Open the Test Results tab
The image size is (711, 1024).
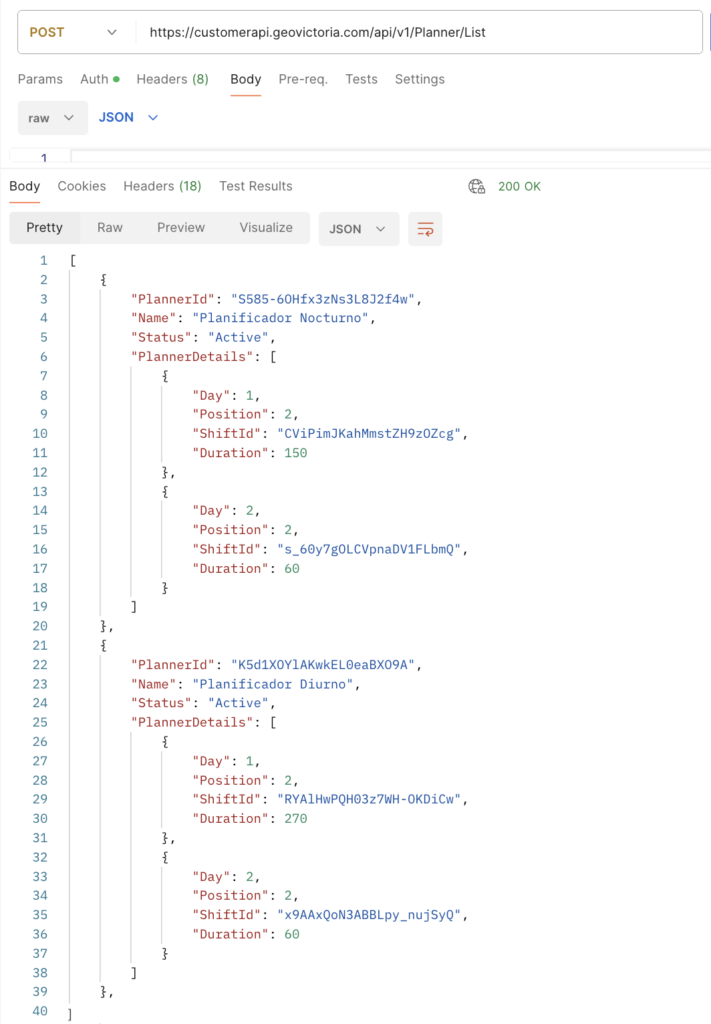256,186
